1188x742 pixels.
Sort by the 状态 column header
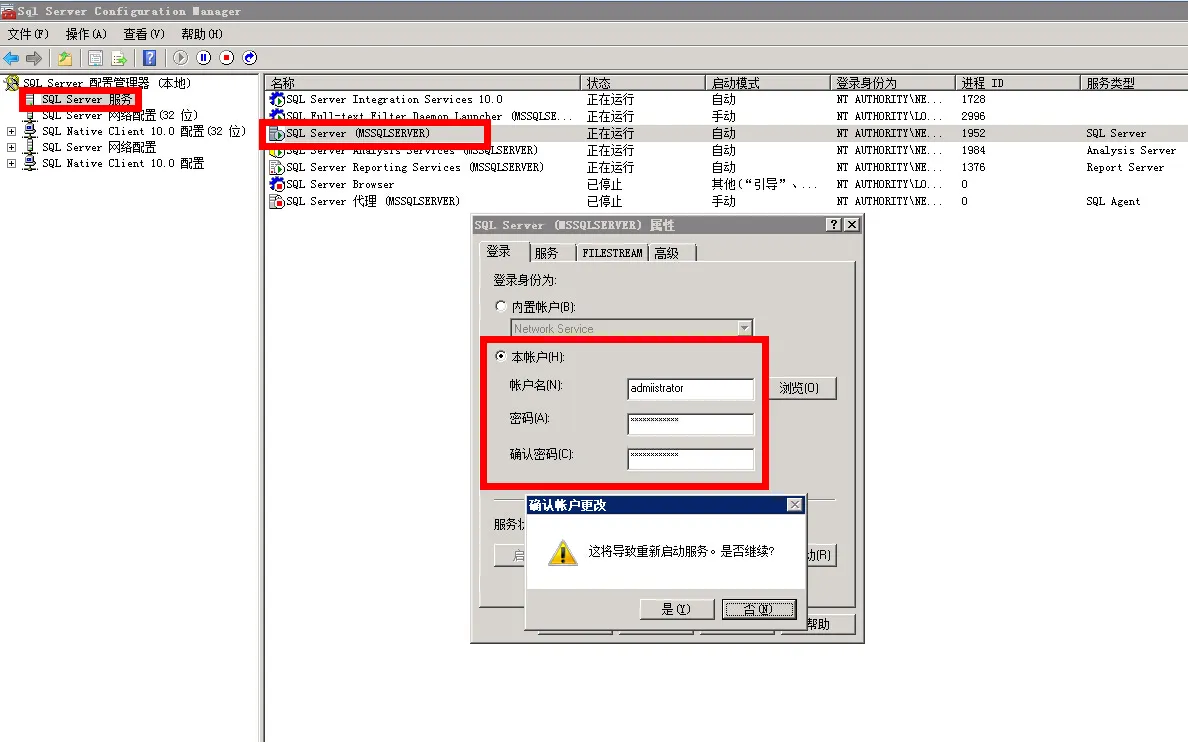642,83
